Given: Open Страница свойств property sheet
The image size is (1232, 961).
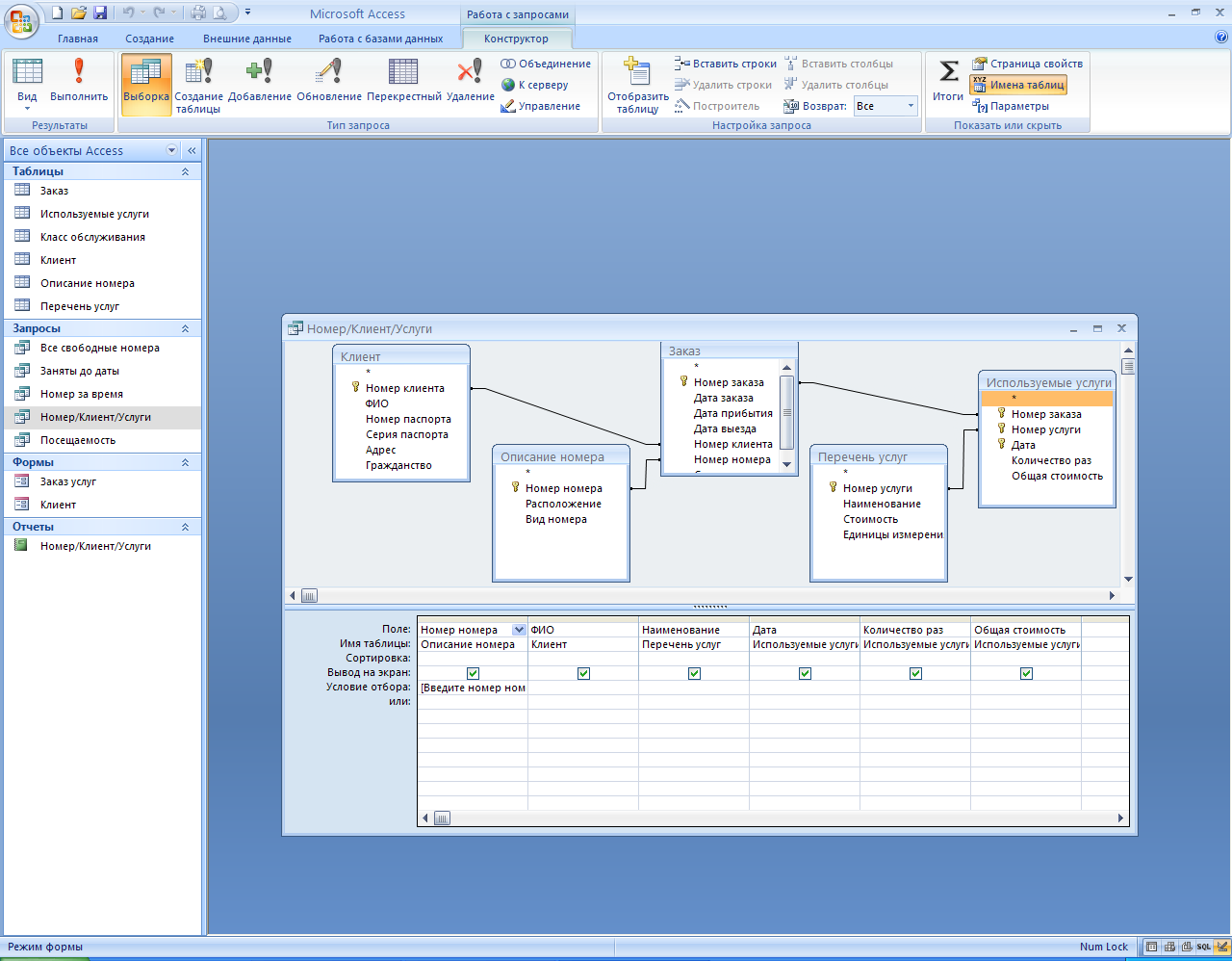Looking at the screenshot, I should (x=1027, y=64).
